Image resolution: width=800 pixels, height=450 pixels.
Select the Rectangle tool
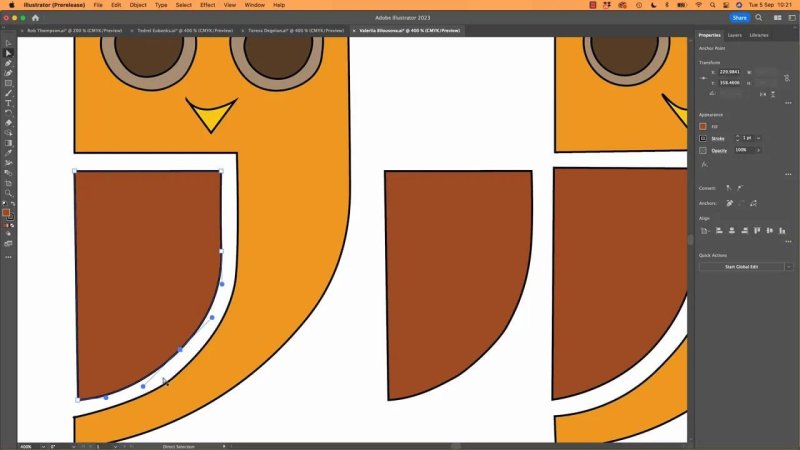coord(8,83)
